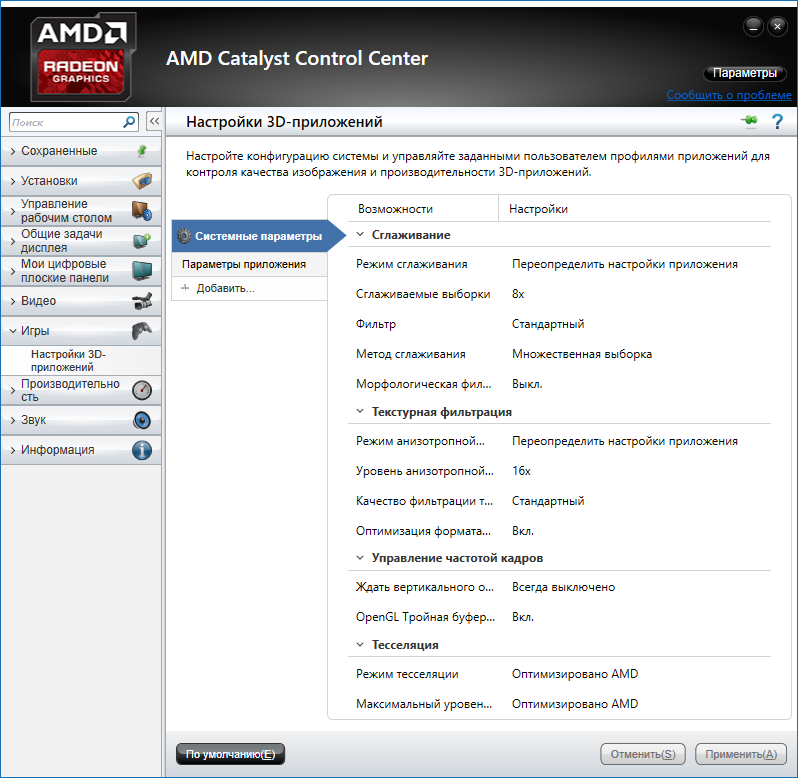Click the search magnifier icon
Viewport: 798px width, 778px height.
click(x=129, y=122)
